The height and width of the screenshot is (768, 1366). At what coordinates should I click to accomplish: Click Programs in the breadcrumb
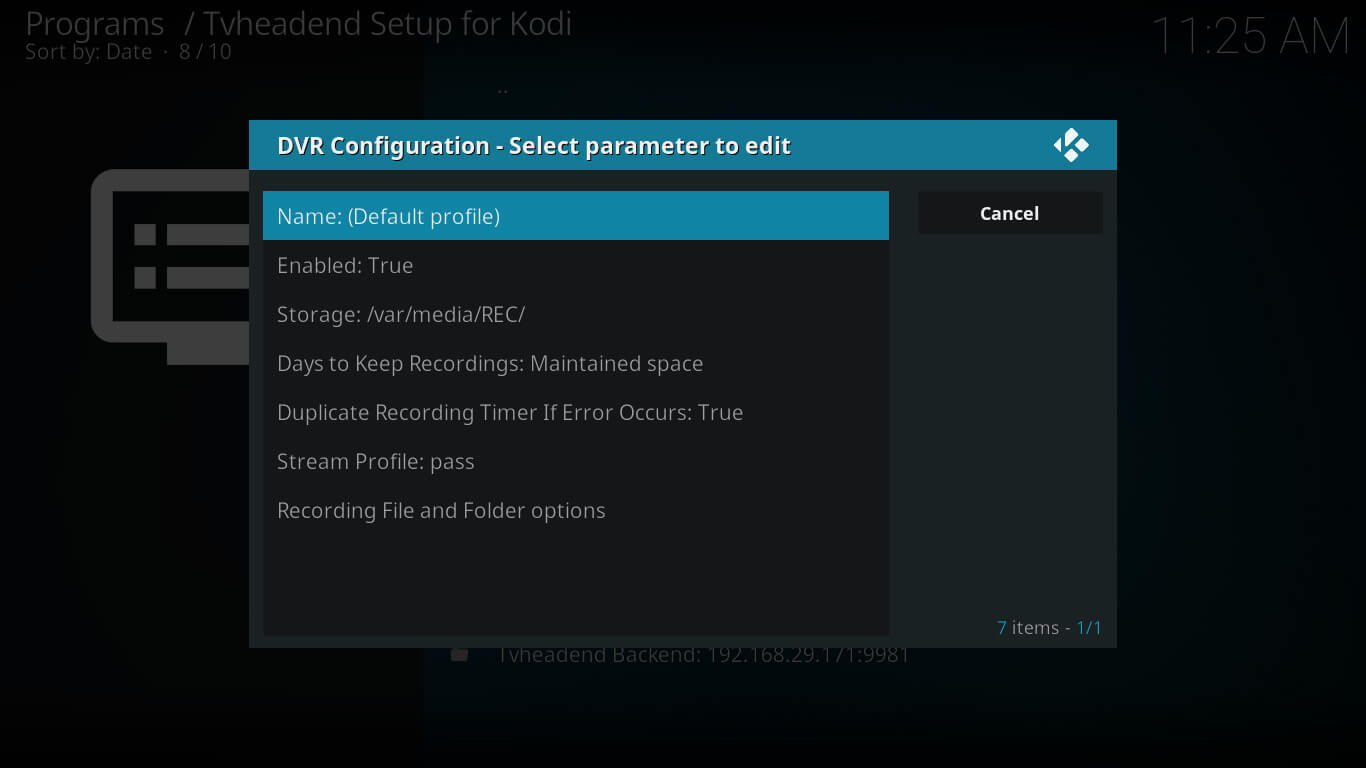click(x=94, y=23)
